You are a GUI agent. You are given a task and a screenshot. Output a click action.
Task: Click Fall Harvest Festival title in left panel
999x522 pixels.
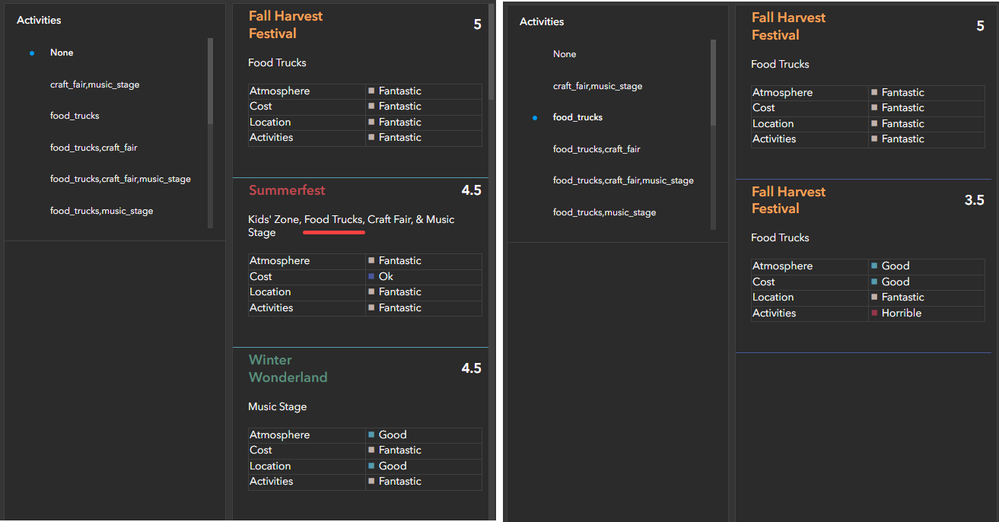286,25
